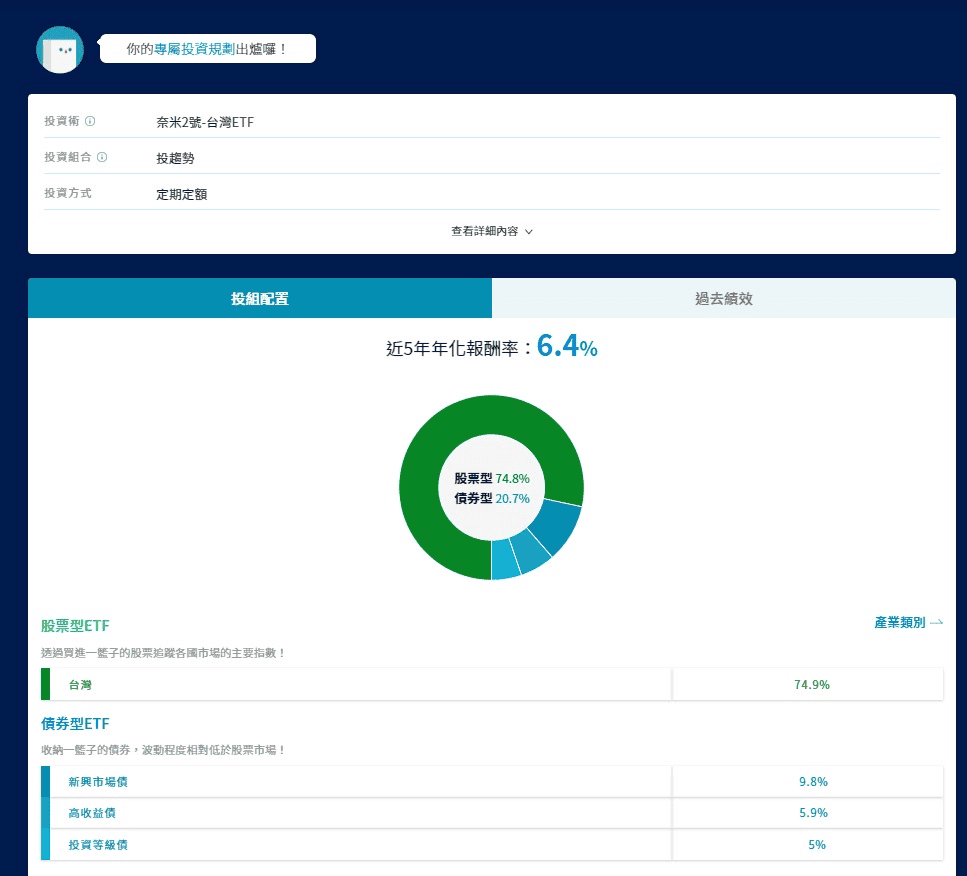967x876 pixels.
Task: Click the light blue 投資等級債 donut segment
Action: (505, 560)
